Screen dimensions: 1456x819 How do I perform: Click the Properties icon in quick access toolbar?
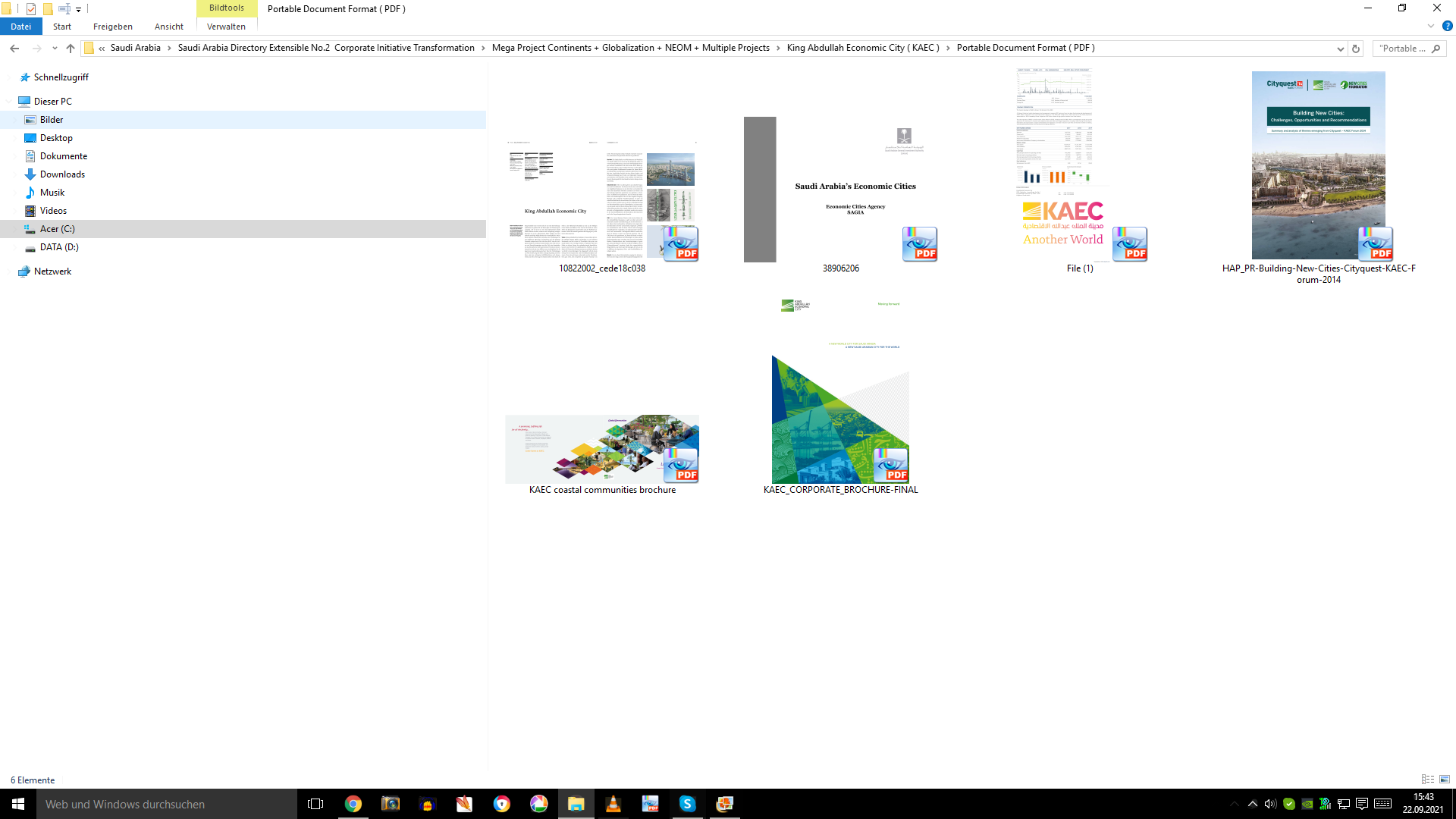[31, 9]
